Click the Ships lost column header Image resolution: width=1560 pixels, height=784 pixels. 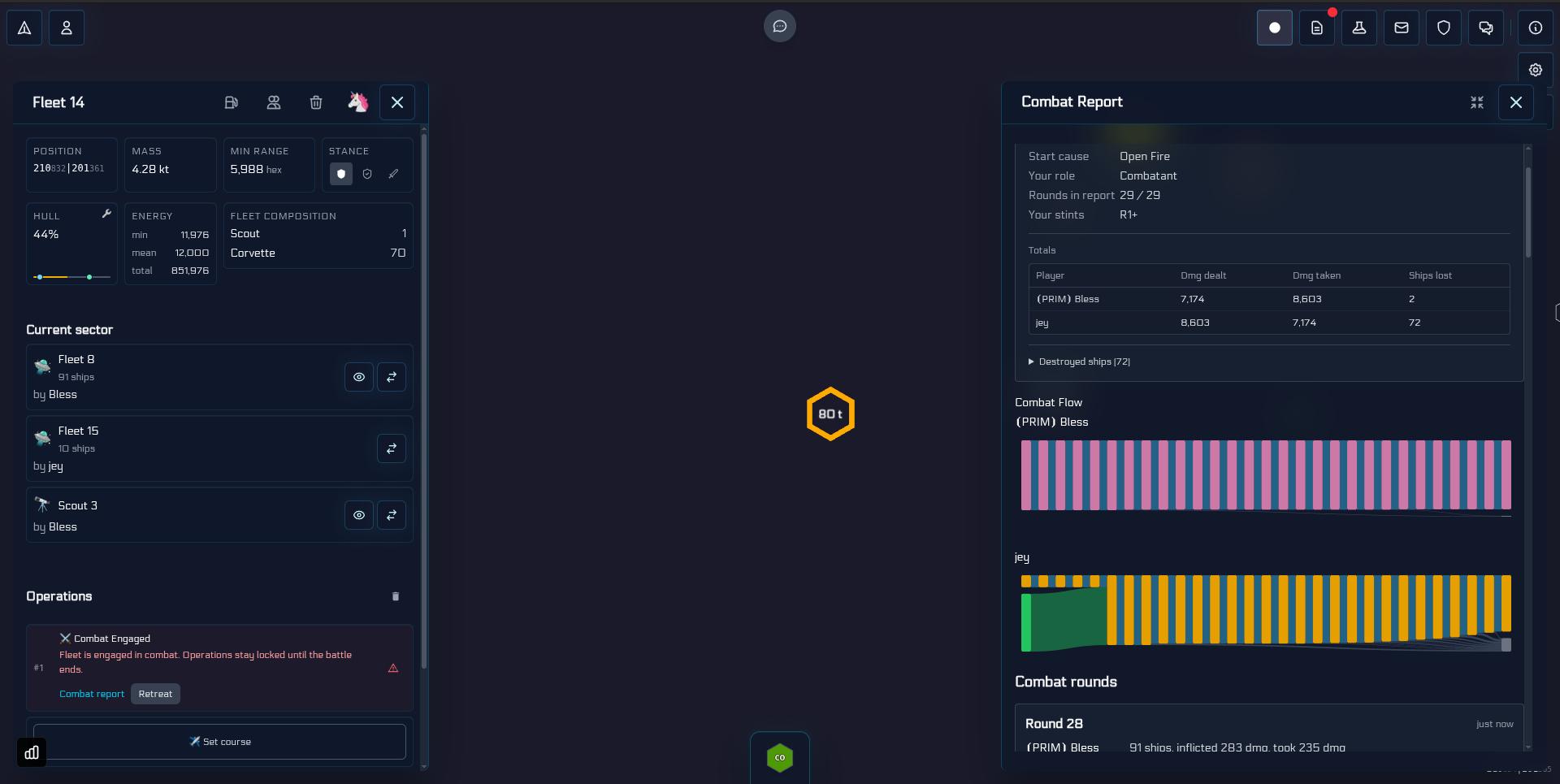coord(1430,275)
